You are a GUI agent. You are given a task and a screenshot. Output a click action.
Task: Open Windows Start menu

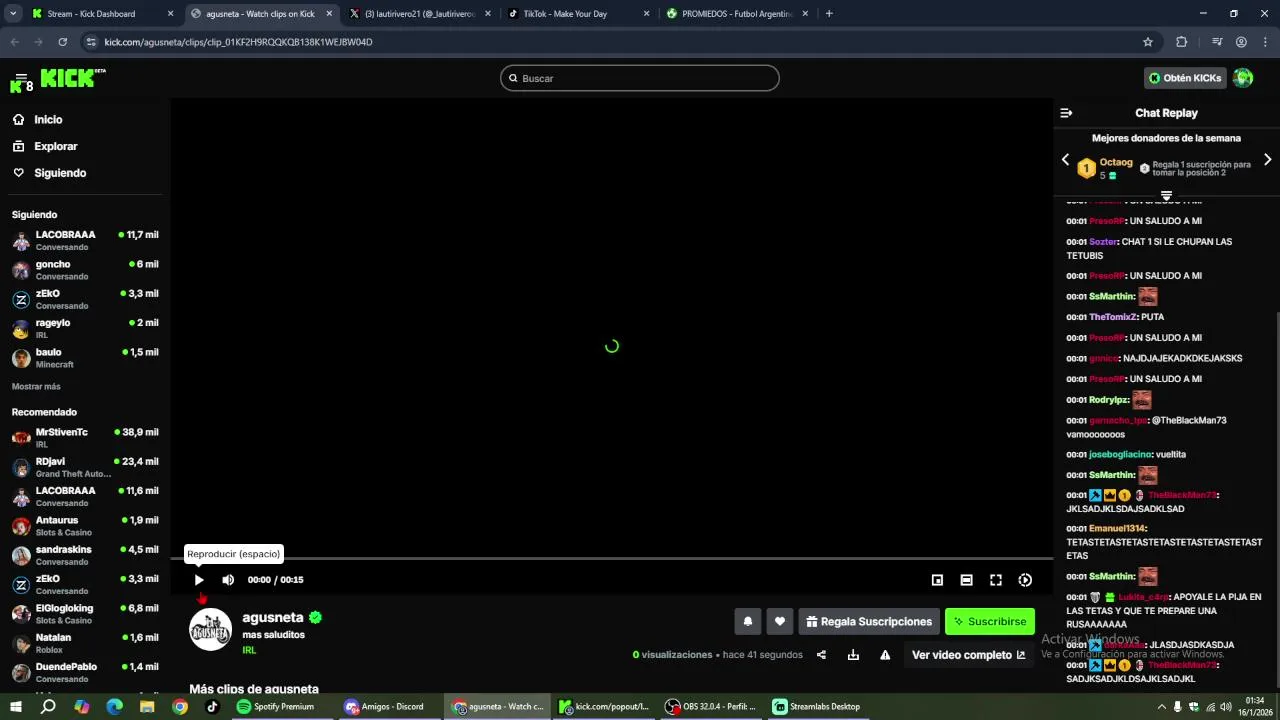coord(16,706)
